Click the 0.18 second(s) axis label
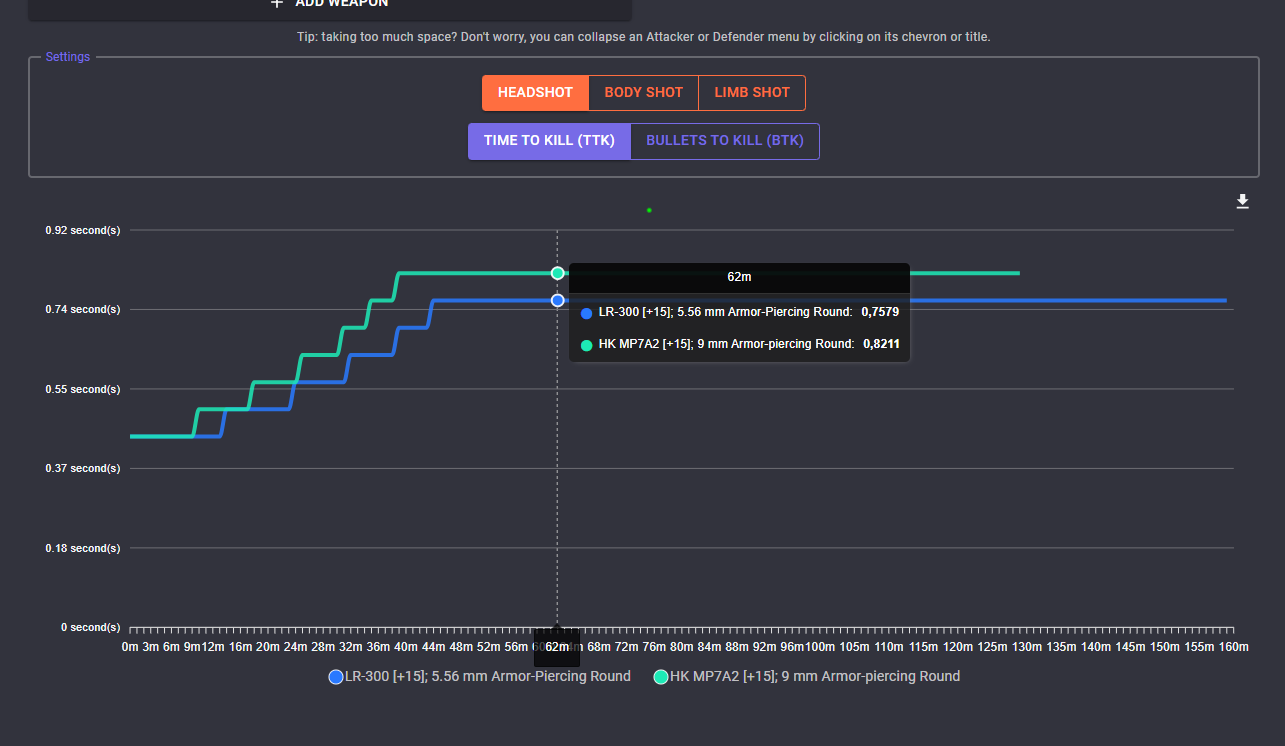The image size is (1285, 746). tap(83, 548)
